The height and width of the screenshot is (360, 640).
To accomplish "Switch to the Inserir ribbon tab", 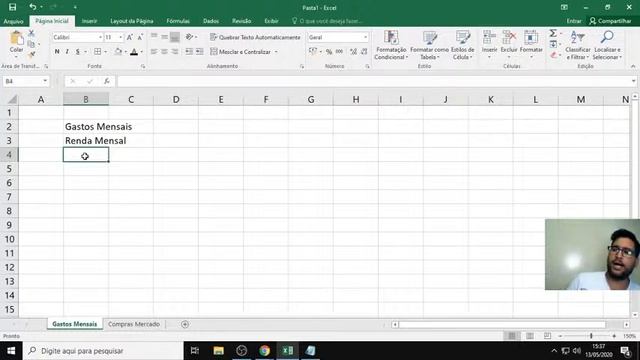I will [x=89, y=21].
